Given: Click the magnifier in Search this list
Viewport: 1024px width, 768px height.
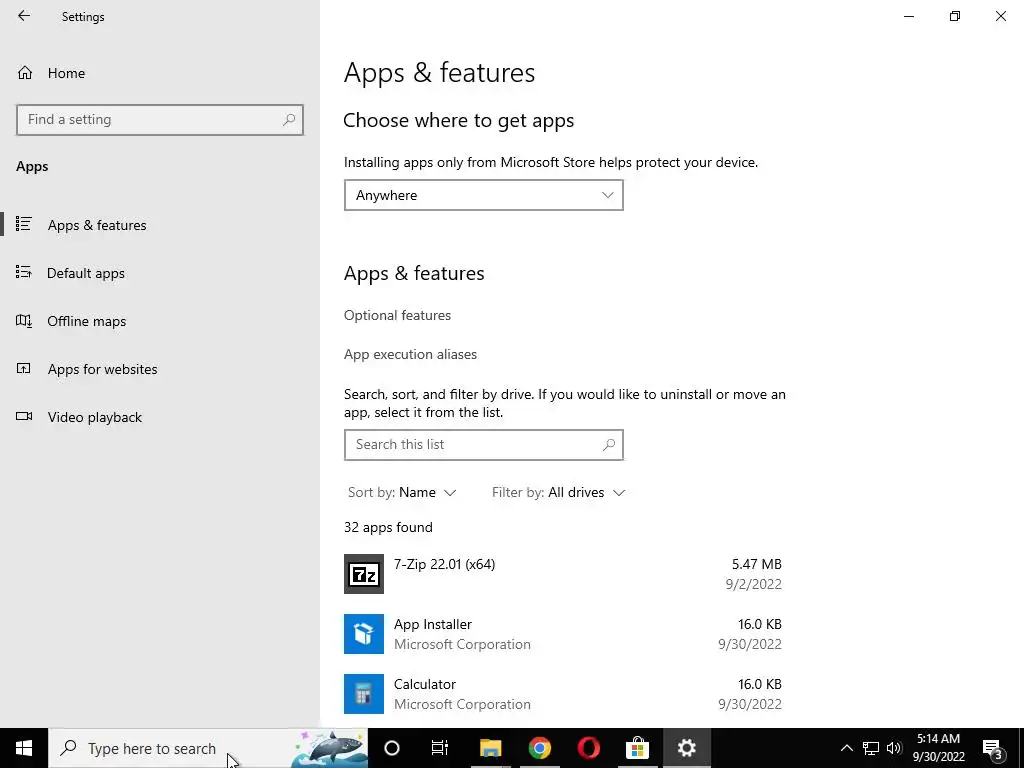Looking at the screenshot, I should pos(609,445).
